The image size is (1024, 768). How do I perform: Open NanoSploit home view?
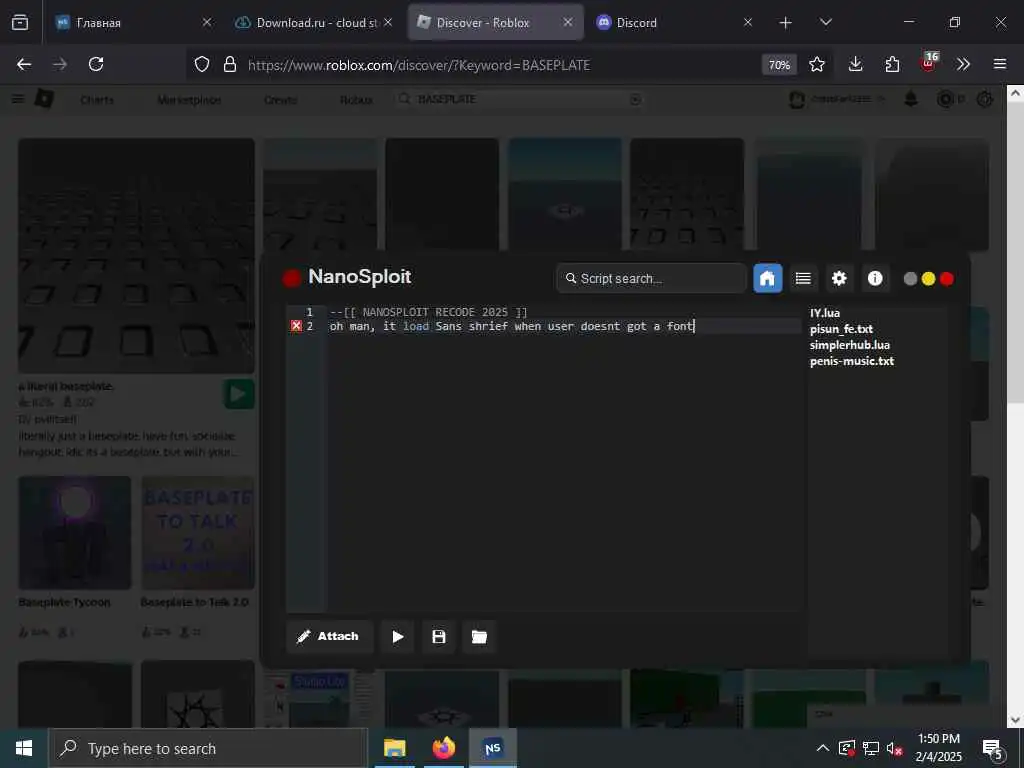[x=767, y=279]
